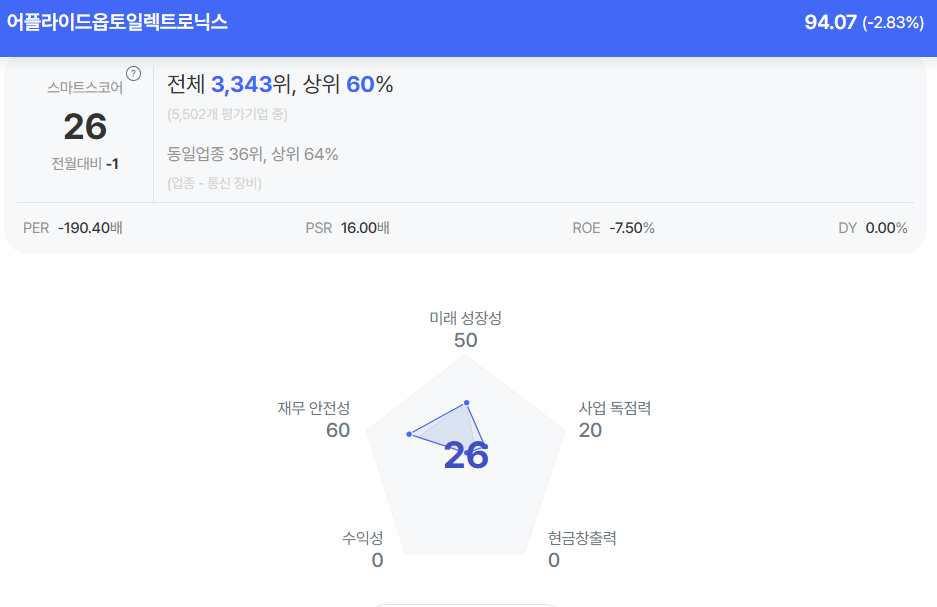Click the DY 0.00% metric
This screenshot has width=937, height=607.
click(x=872, y=228)
